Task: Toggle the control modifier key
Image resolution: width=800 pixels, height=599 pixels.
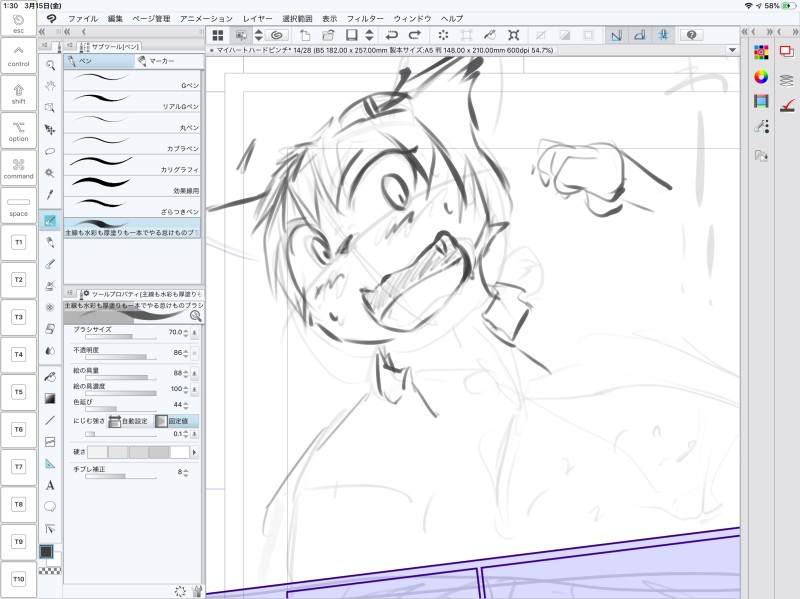Action: [x=18, y=56]
